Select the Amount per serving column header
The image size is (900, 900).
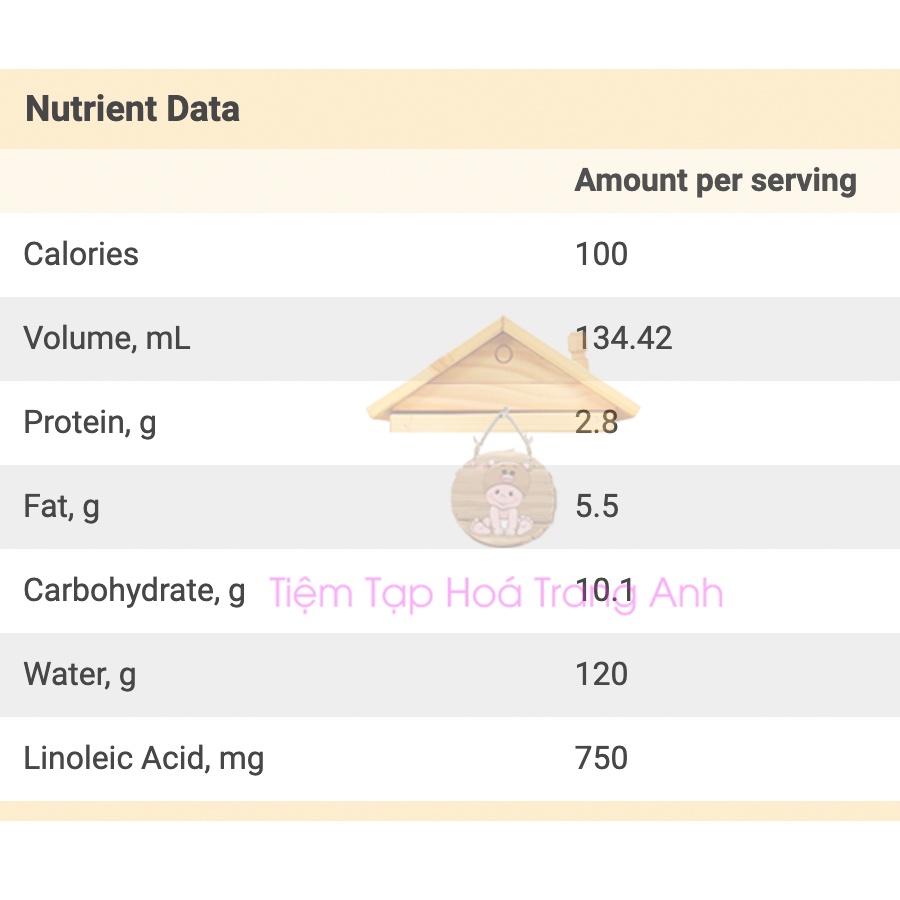tap(715, 181)
